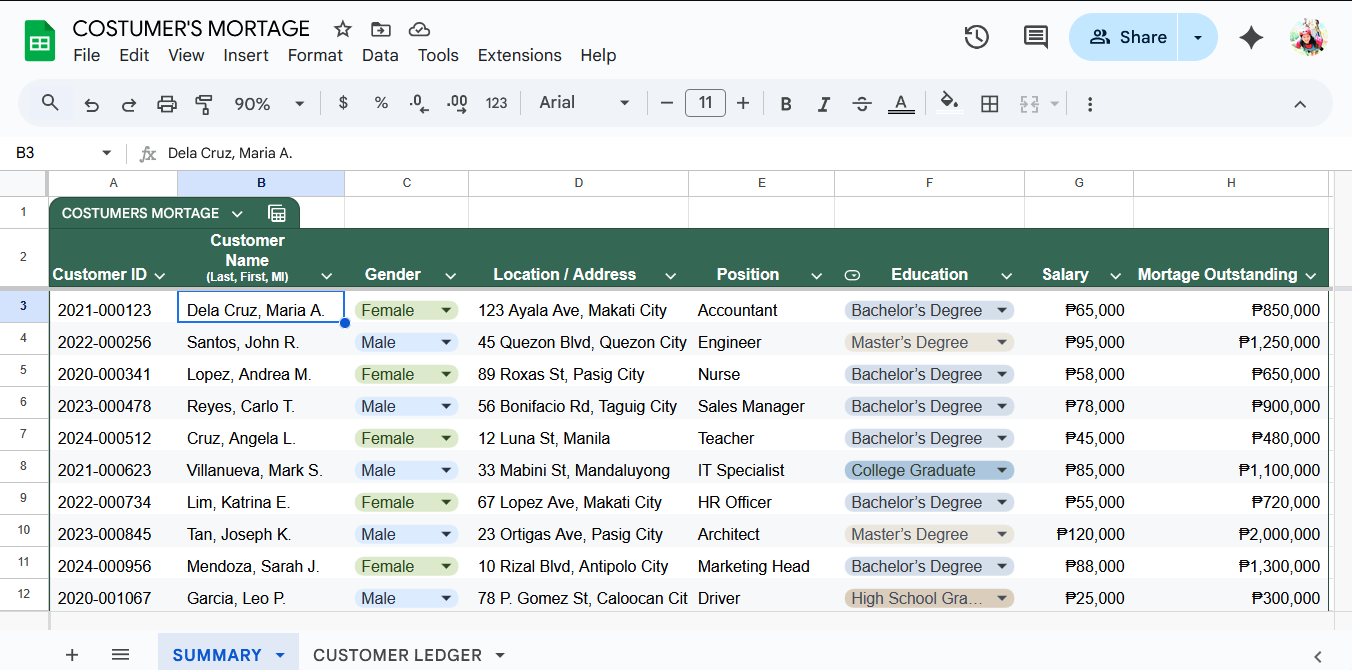Click the paint format roller icon

[x=204, y=103]
